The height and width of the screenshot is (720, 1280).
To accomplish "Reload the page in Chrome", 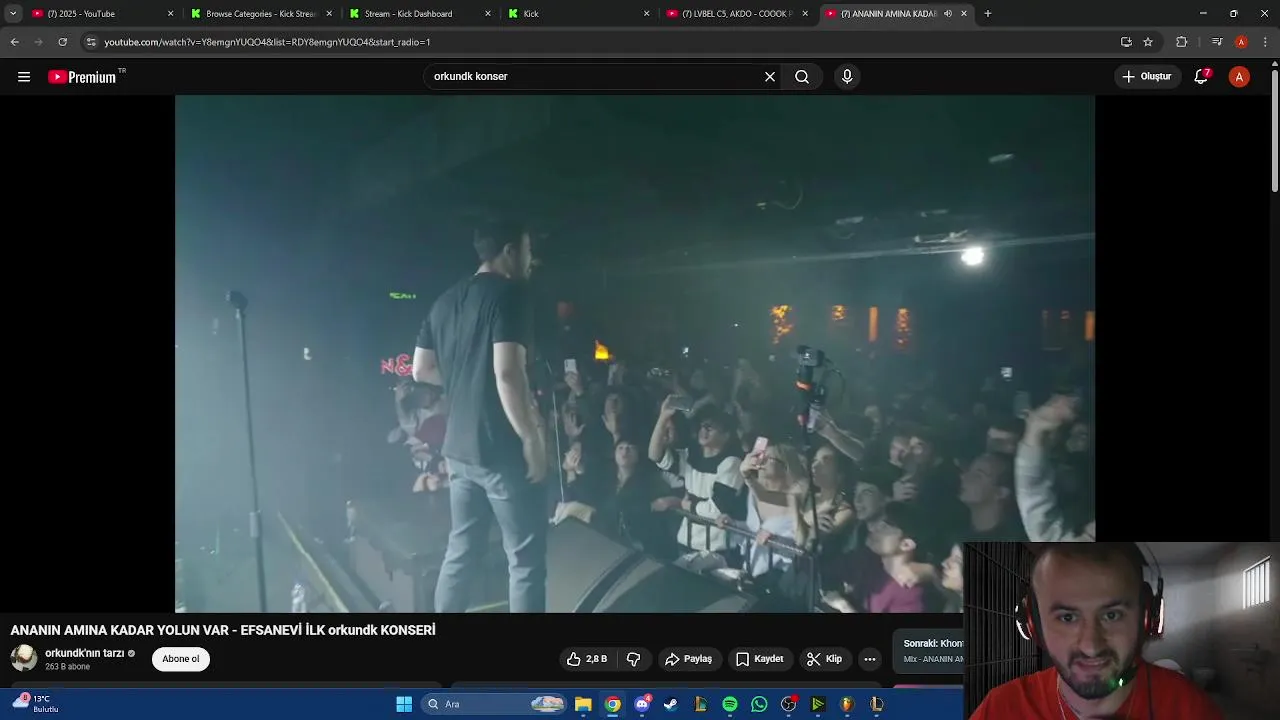I will pyautogui.click(x=63, y=42).
